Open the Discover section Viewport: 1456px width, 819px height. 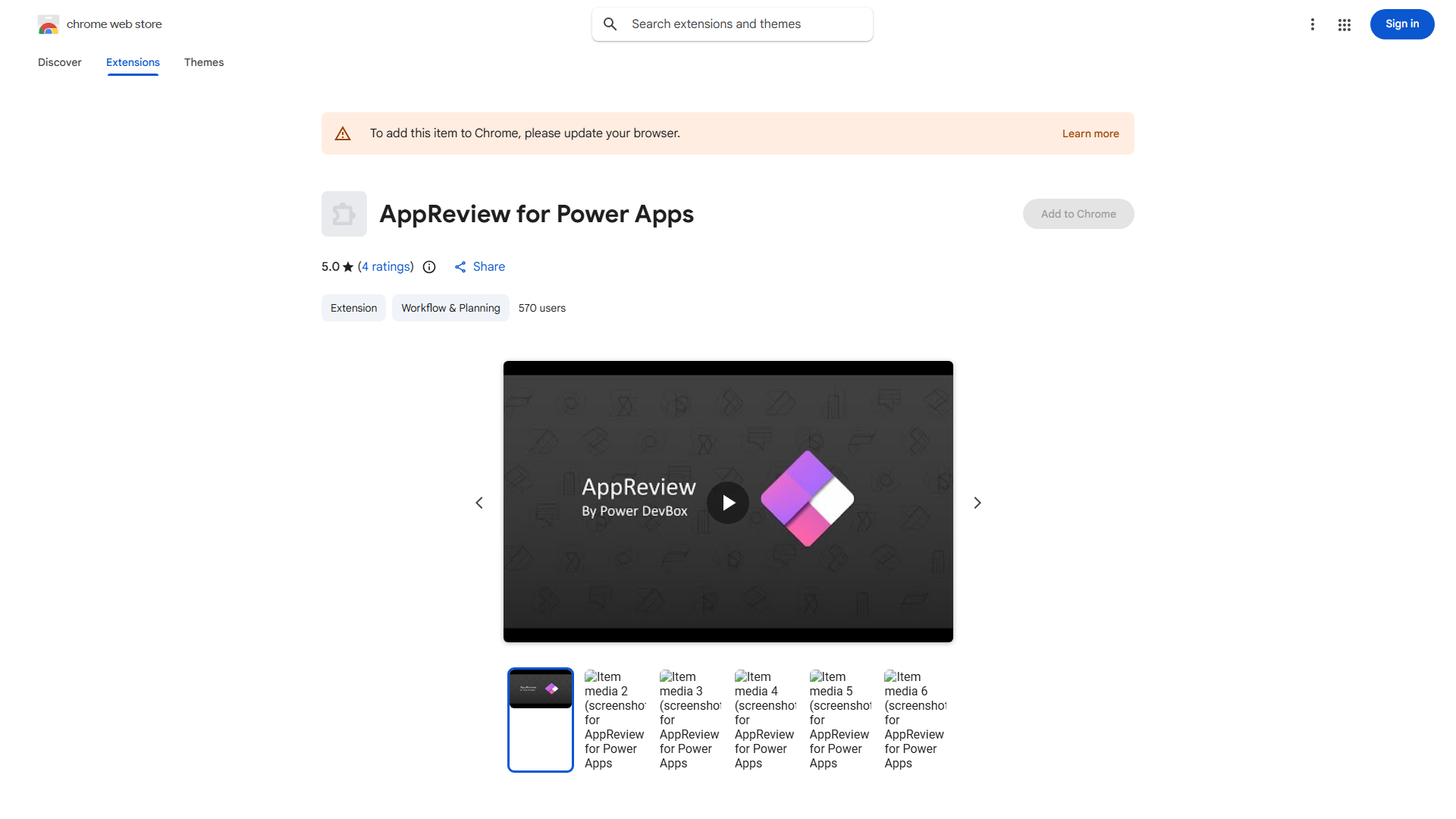[x=59, y=62]
